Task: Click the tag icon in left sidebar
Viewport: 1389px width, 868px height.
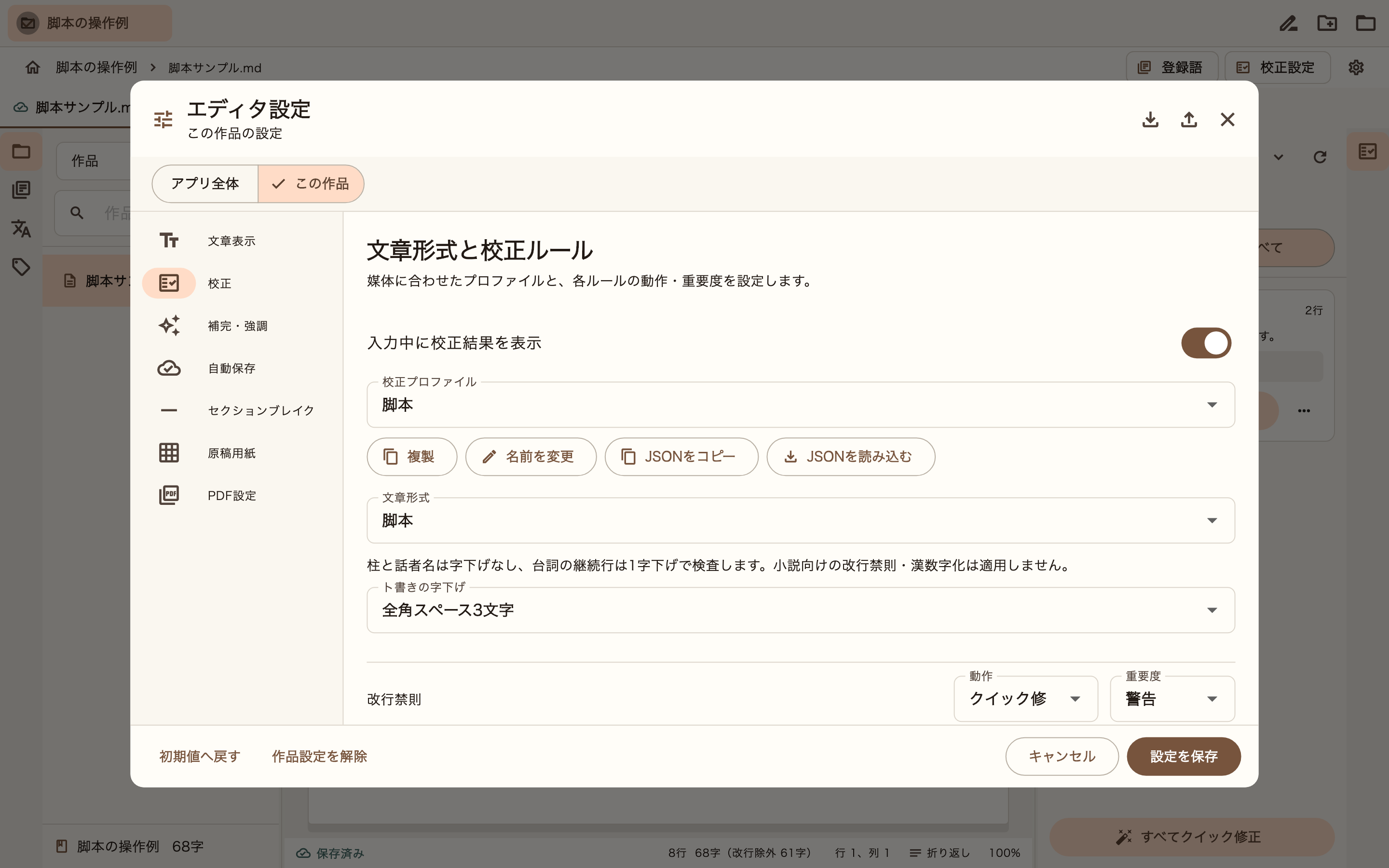Action: pyautogui.click(x=21, y=266)
